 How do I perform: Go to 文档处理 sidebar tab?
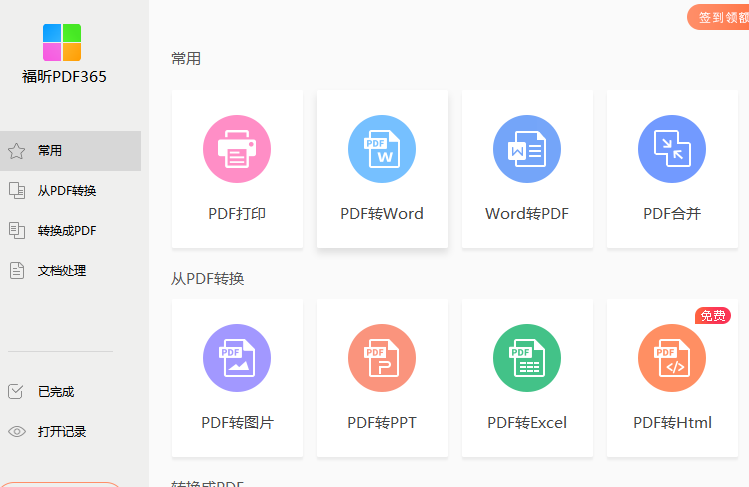pos(71,271)
